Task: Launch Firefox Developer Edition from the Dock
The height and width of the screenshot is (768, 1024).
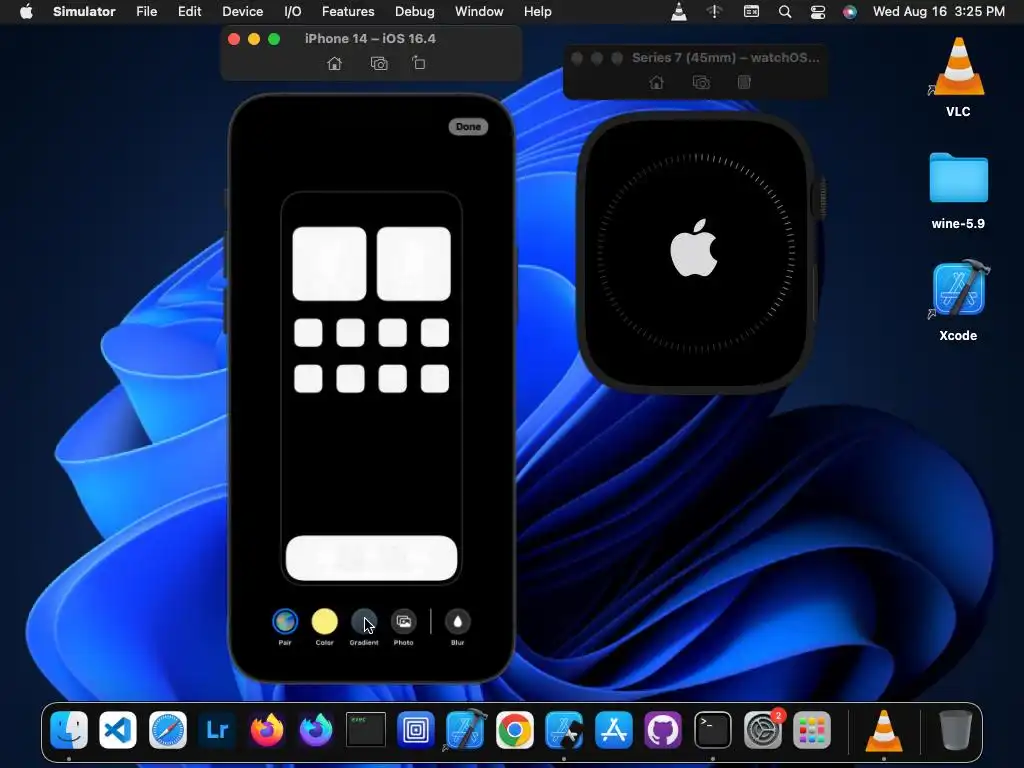Action: pyautogui.click(x=316, y=729)
